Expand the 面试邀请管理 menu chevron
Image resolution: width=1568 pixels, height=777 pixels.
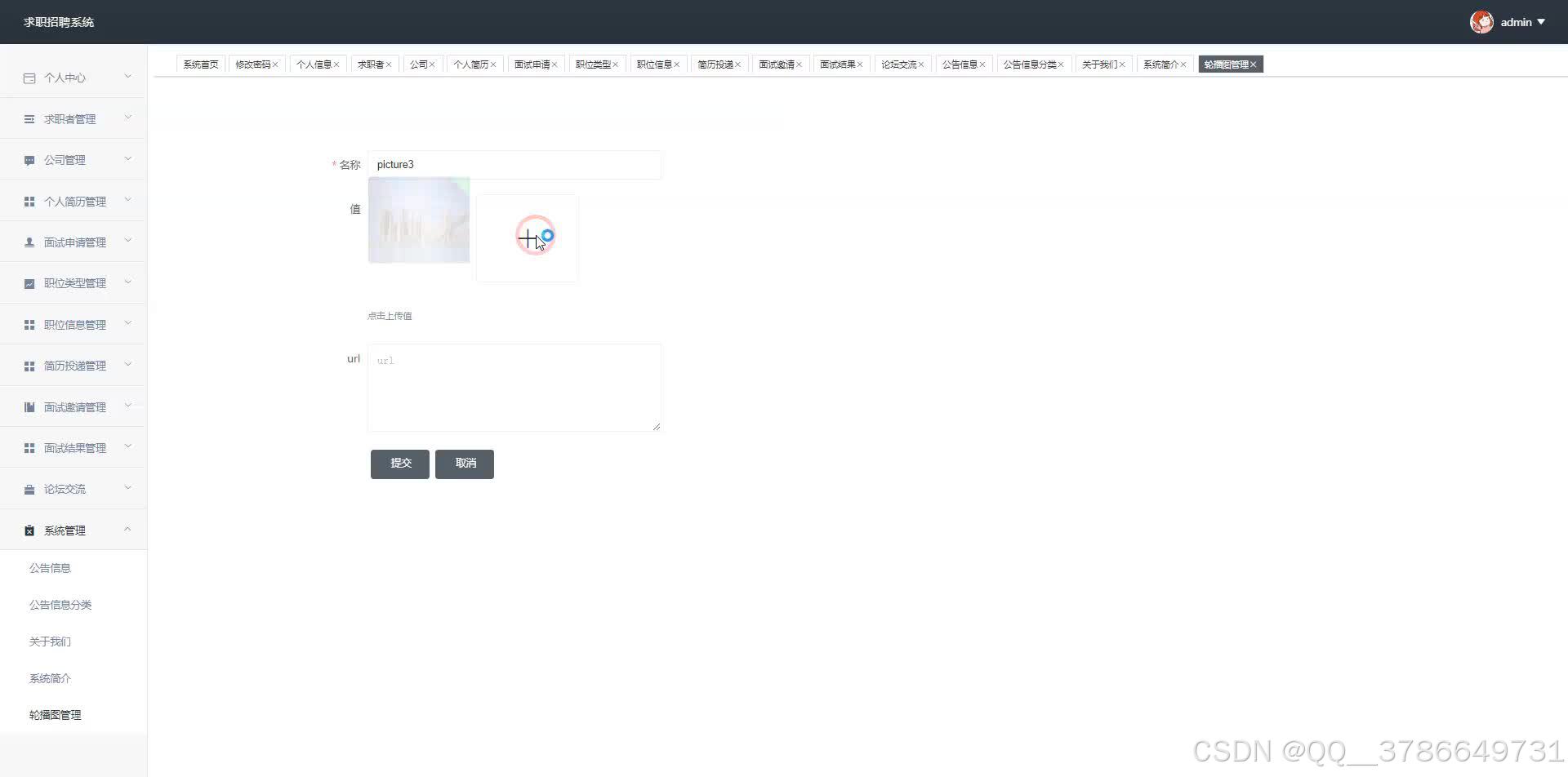[127, 406]
